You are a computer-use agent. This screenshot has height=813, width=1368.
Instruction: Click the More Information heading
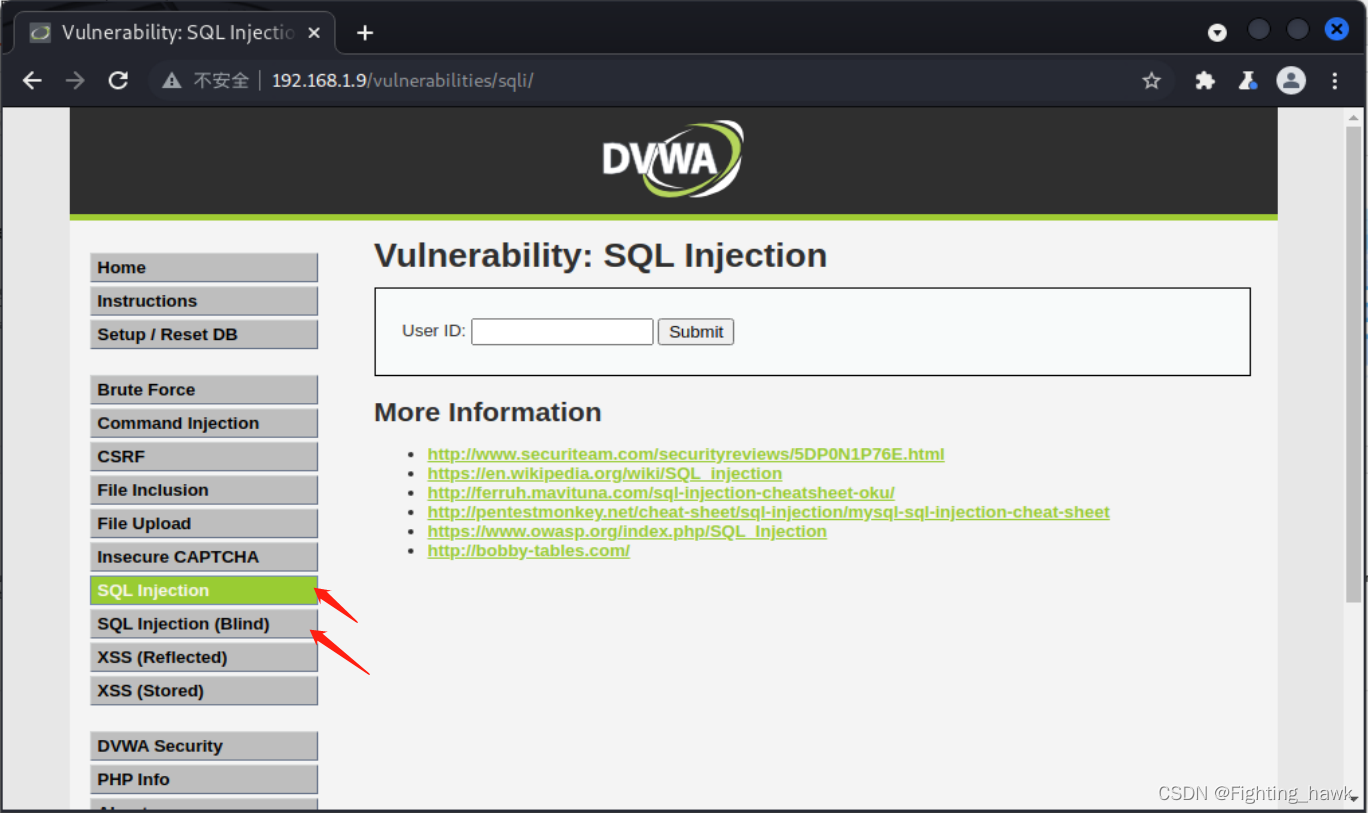pyautogui.click(x=488, y=413)
